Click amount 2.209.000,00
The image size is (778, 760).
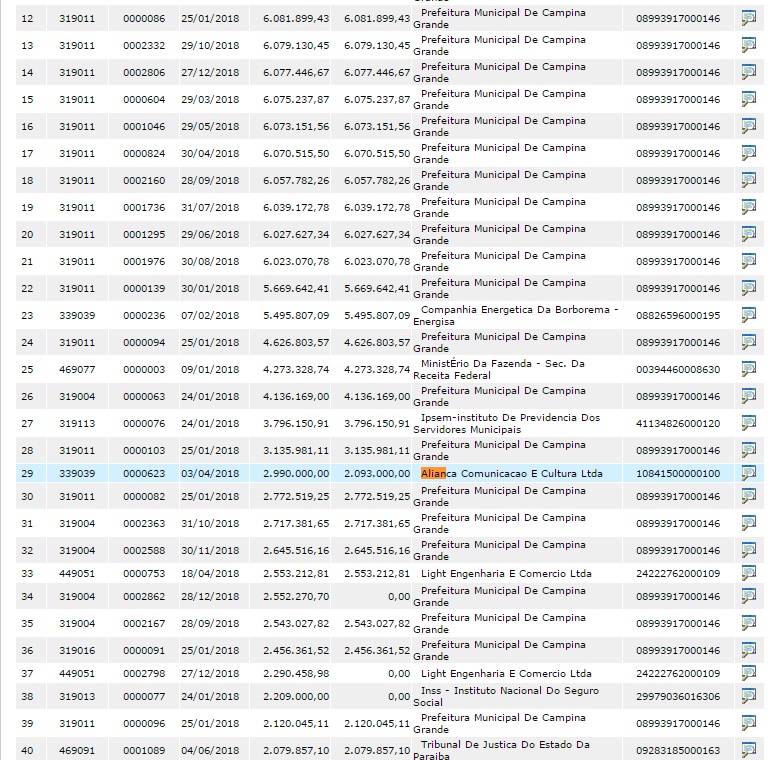(x=296, y=697)
